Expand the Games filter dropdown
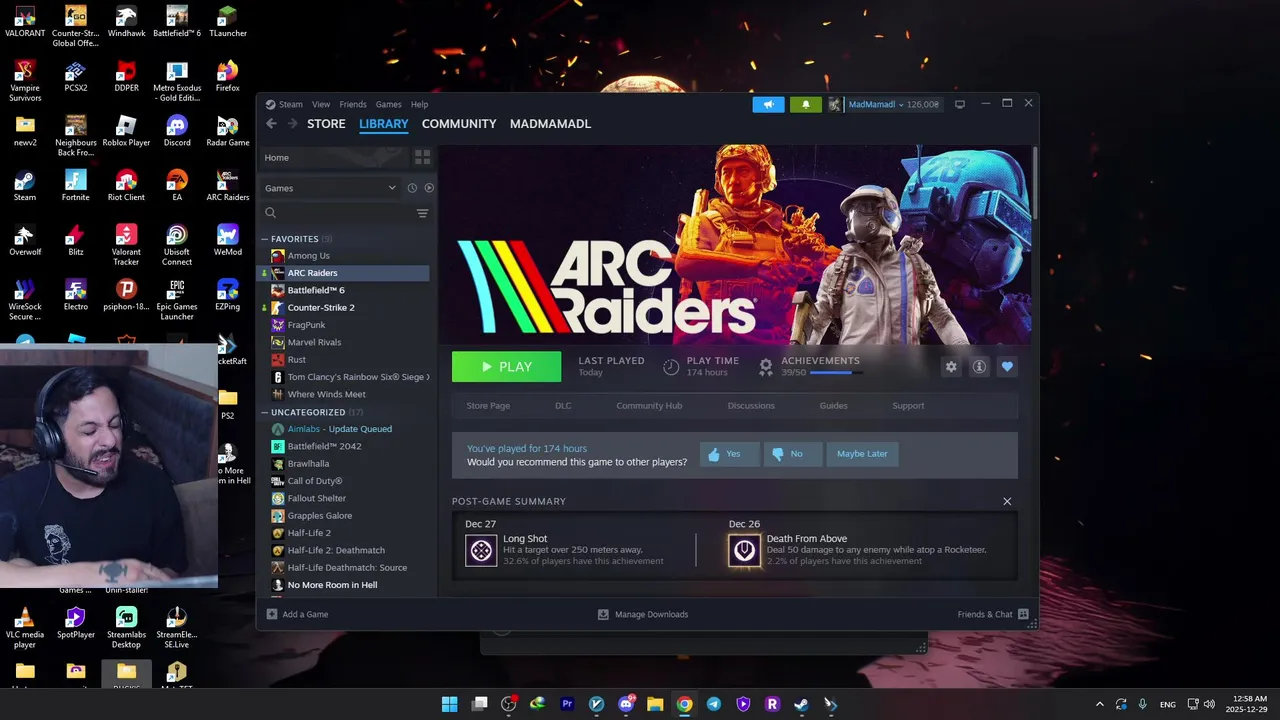Screen dimensions: 1280x720 click(x=330, y=188)
